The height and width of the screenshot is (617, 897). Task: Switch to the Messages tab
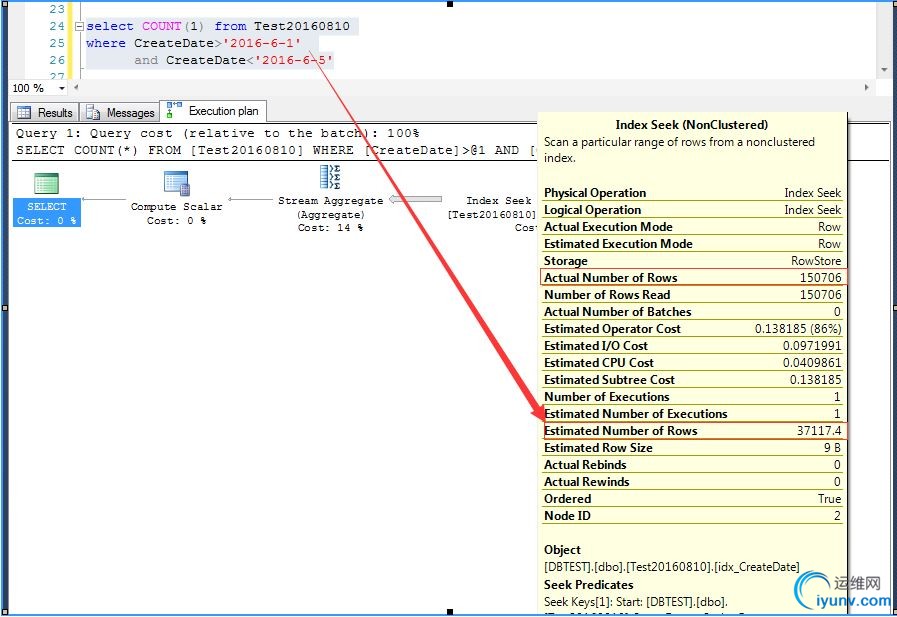(x=120, y=112)
